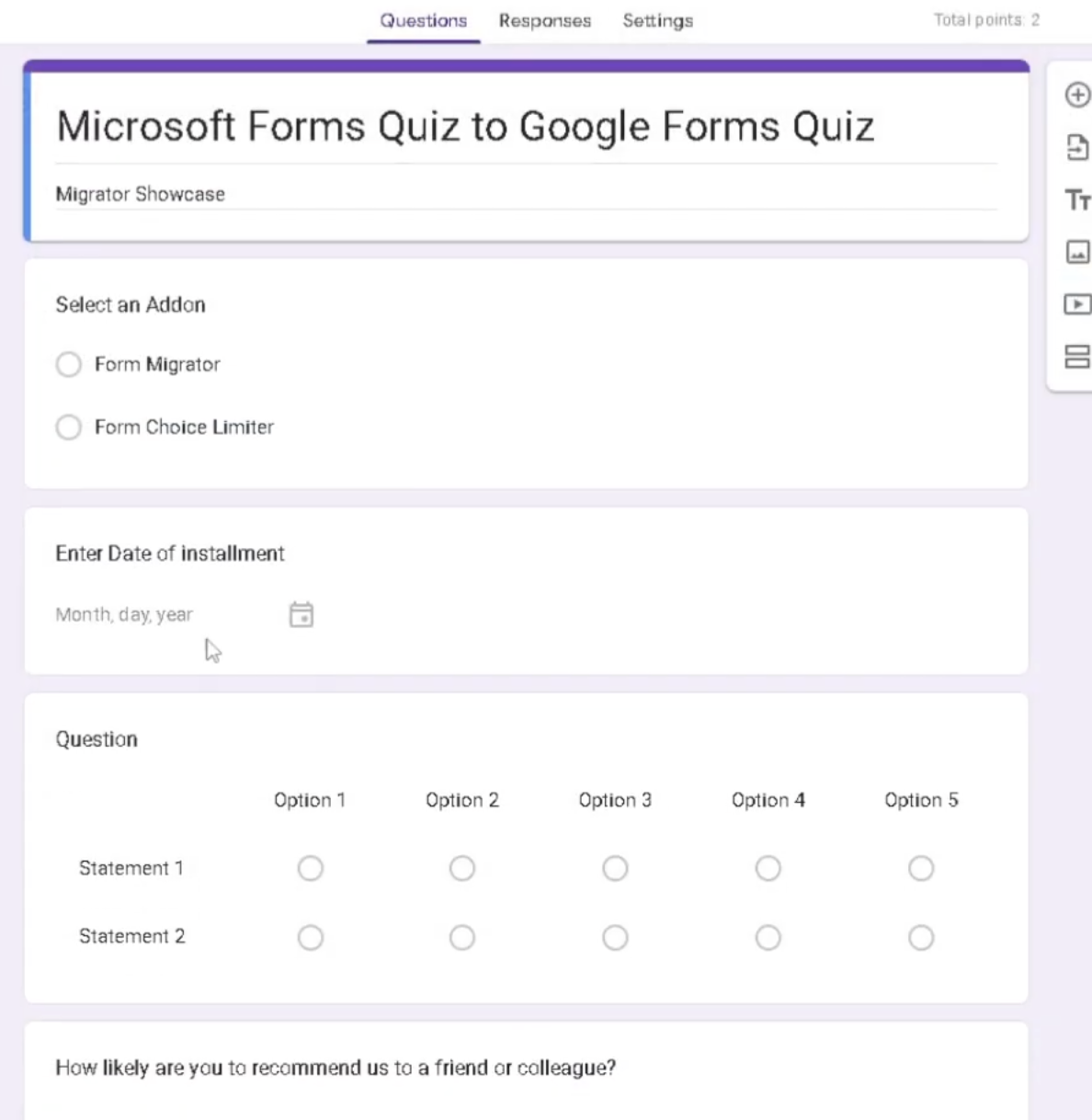Edit the form title text
This screenshot has height=1120, width=1092.
[x=465, y=127]
